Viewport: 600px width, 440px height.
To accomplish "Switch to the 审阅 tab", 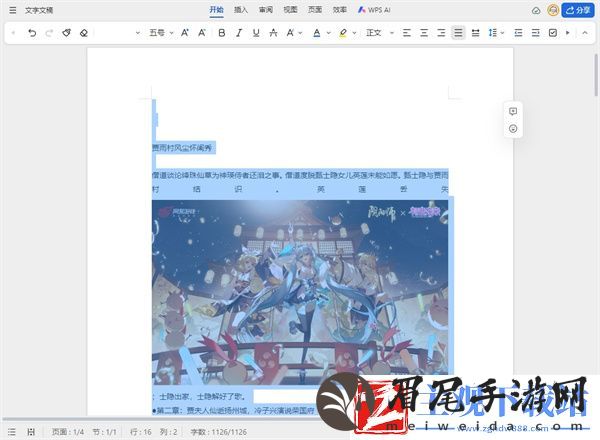I will (x=266, y=10).
